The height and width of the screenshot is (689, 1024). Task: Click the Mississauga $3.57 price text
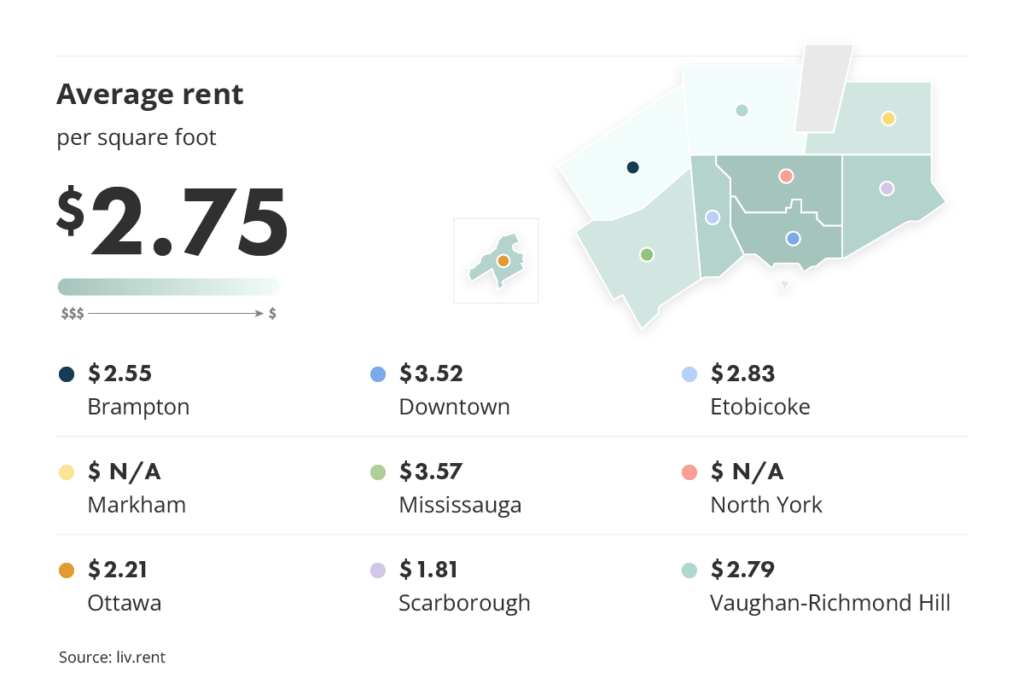coord(430,471)
